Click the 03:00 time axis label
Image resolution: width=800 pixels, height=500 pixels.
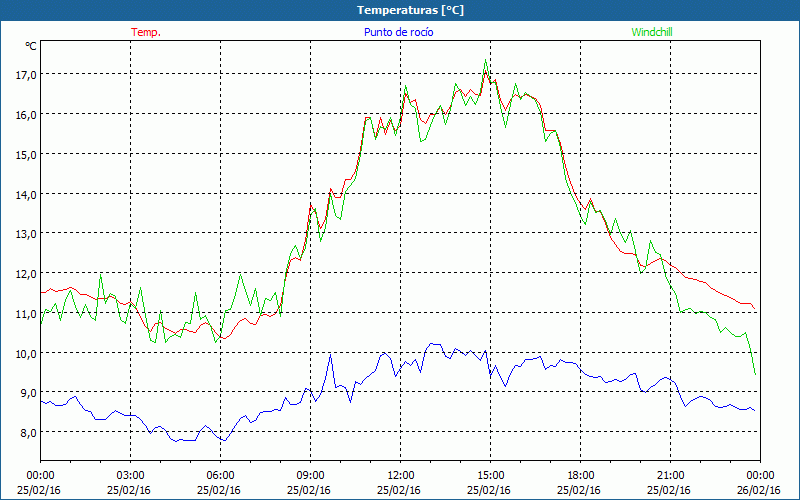131,476
